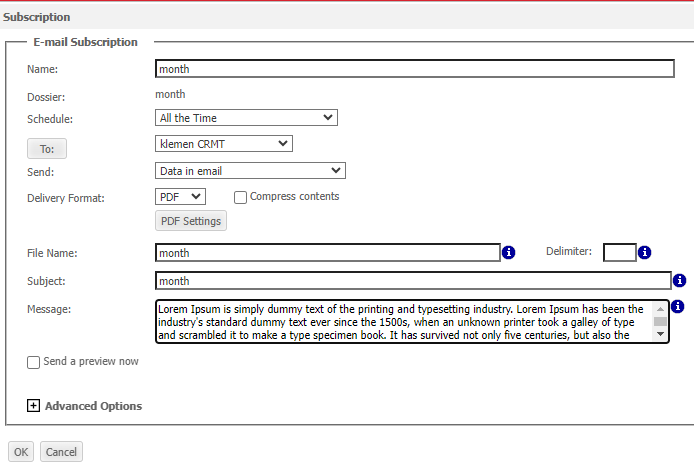694x465 pixels.
Task: Click the To: button
Action: (x=47, y=149)
